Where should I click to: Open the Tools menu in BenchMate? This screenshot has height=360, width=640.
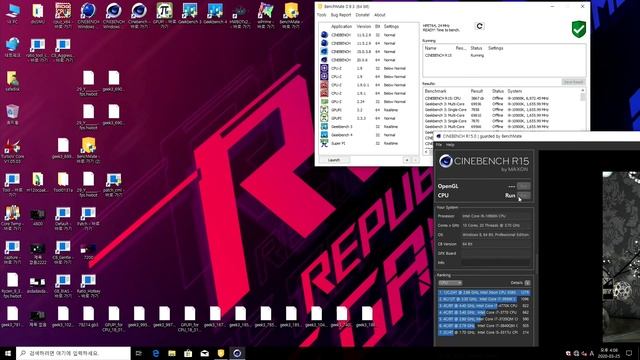point(322,15)
